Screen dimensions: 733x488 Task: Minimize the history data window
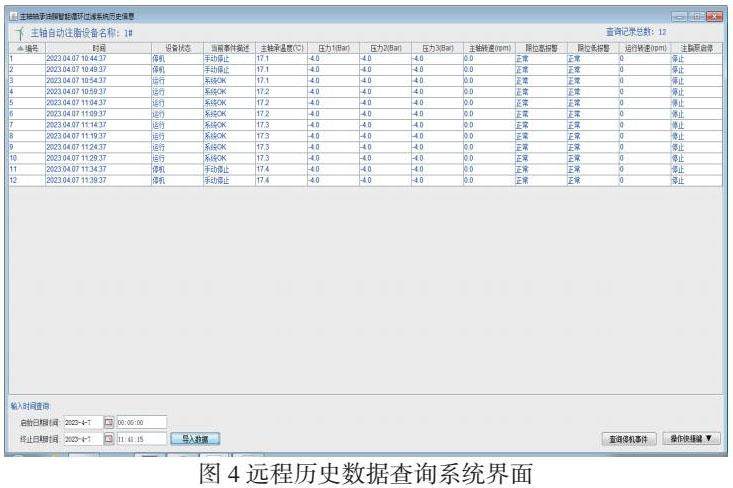pos(679,16)
